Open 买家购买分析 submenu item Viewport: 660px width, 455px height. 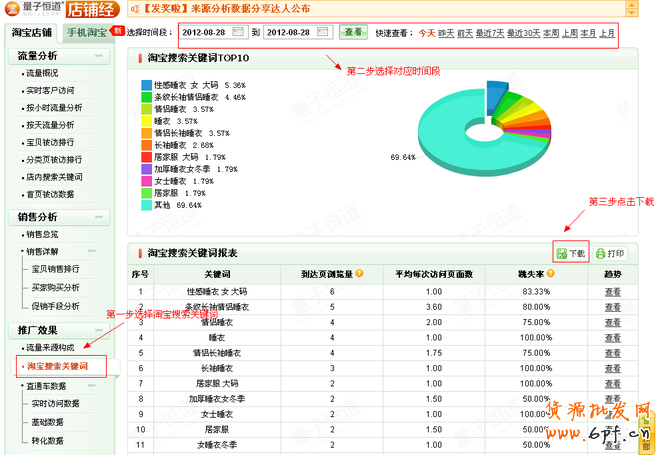56,287
